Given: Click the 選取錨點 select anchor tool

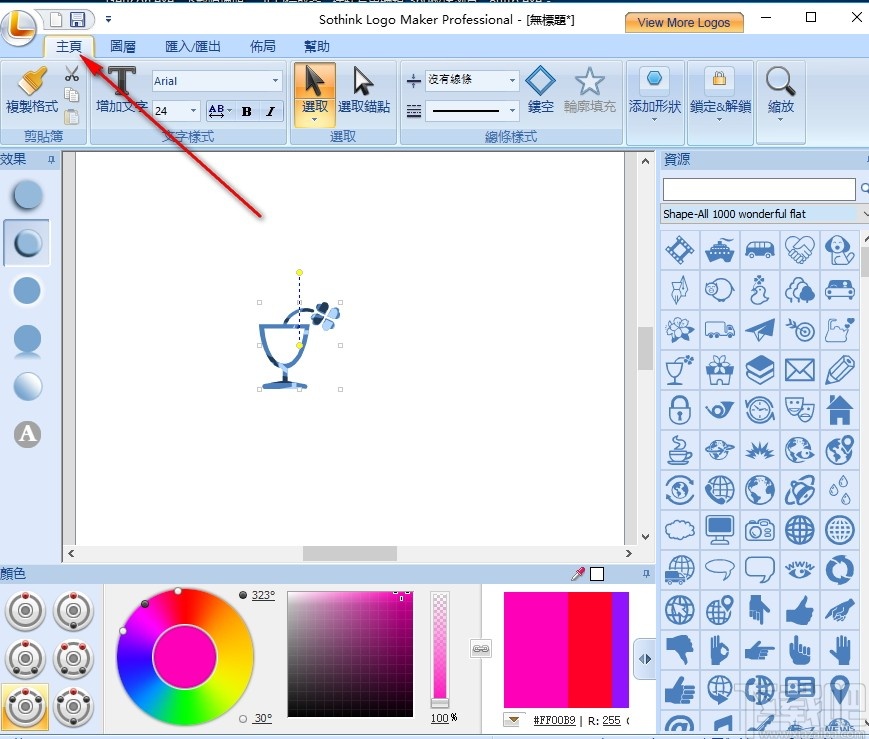Looking at the screenshot, I should tap(364, 92).
